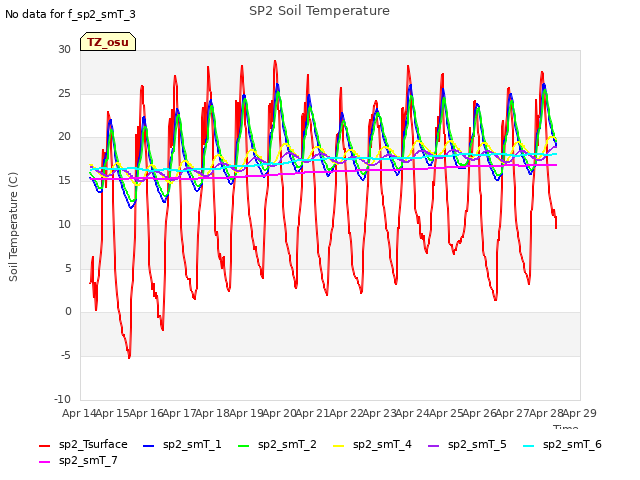The height and width of the screenshot is (480, 640).
Task: Click the magenta sp2_smT_7 legend swatch
Action: pos(44,462)
